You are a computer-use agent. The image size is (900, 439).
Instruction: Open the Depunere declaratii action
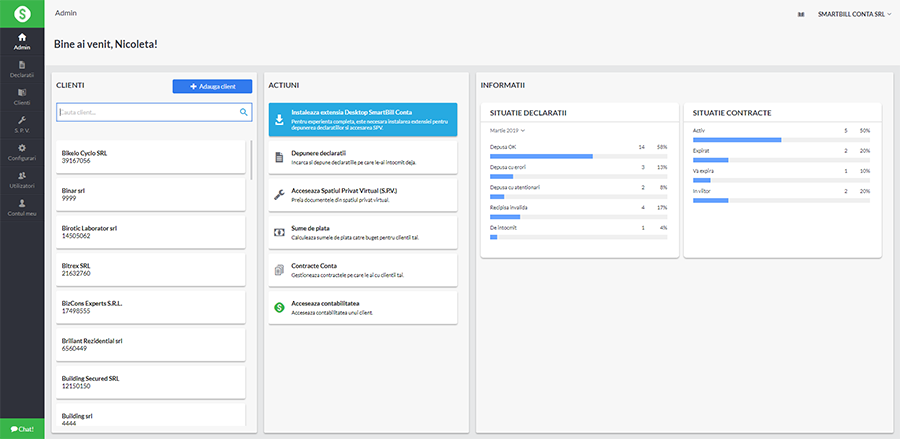coord(362,157)
